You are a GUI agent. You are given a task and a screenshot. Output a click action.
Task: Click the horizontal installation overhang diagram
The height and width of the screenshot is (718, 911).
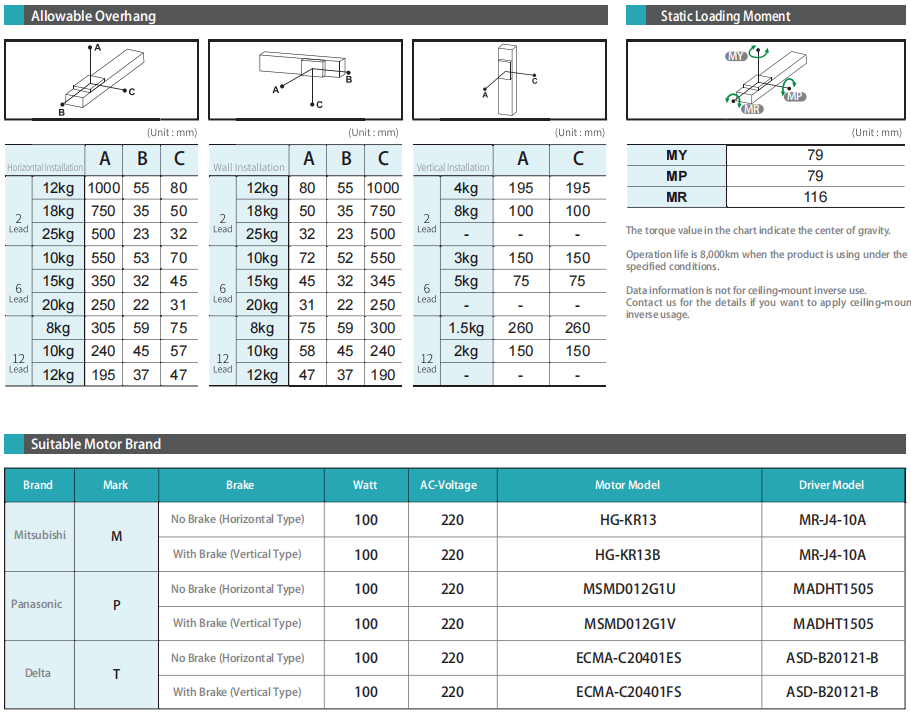click(102, 80)
